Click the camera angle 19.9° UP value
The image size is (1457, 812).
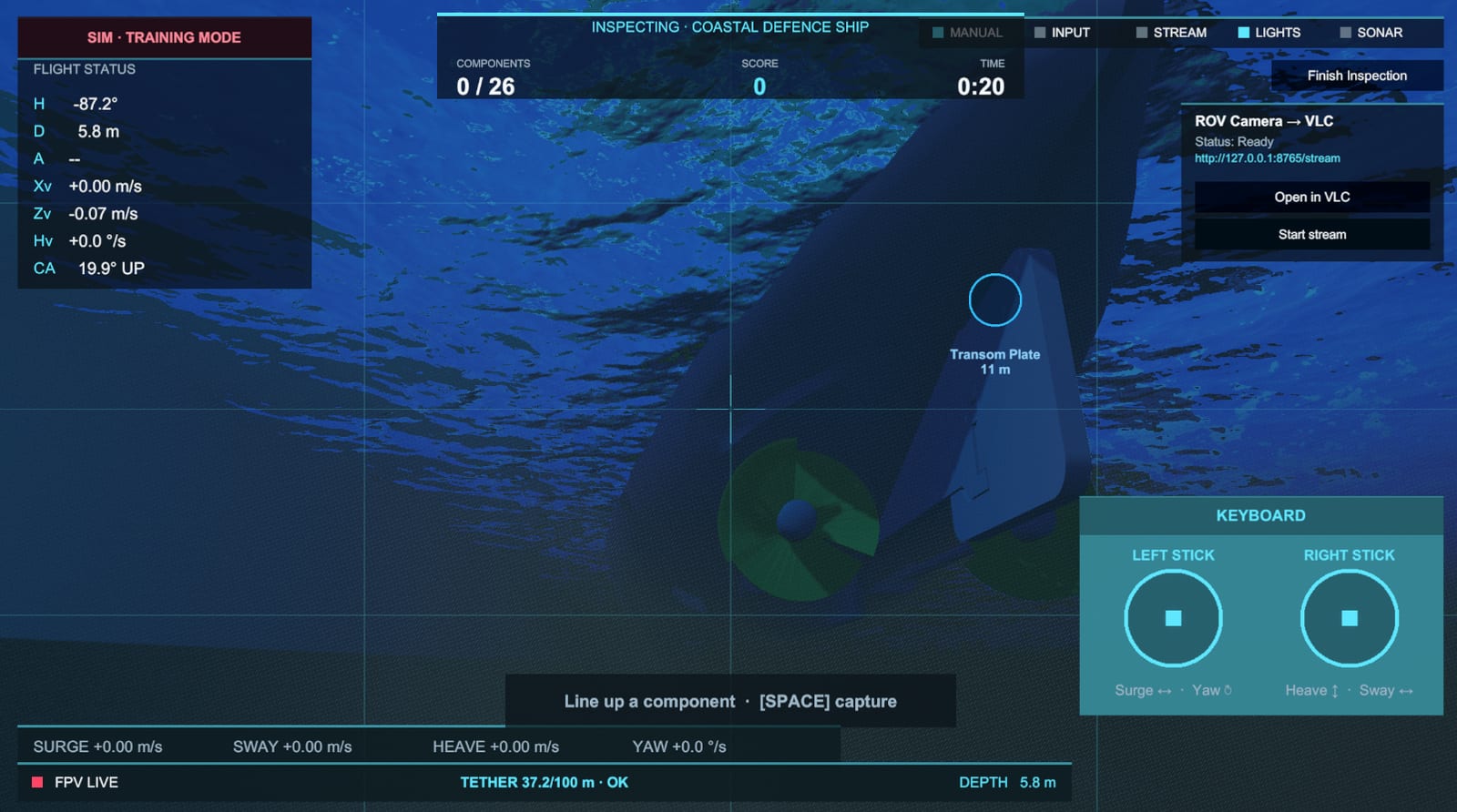[111, 269]
